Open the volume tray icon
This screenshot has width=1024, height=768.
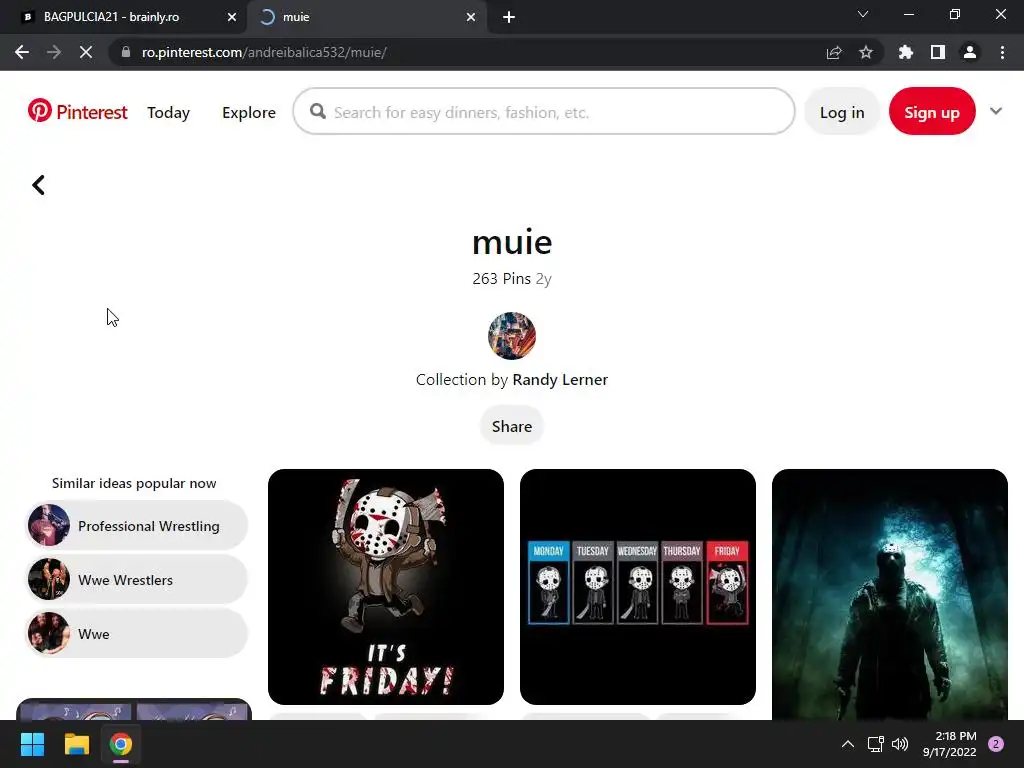point(900,744)
